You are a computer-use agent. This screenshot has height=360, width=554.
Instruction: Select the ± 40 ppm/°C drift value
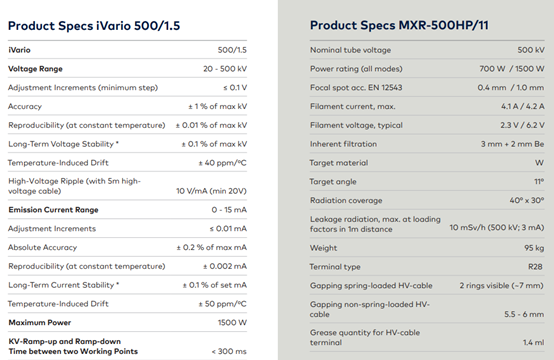pos(222,163)
